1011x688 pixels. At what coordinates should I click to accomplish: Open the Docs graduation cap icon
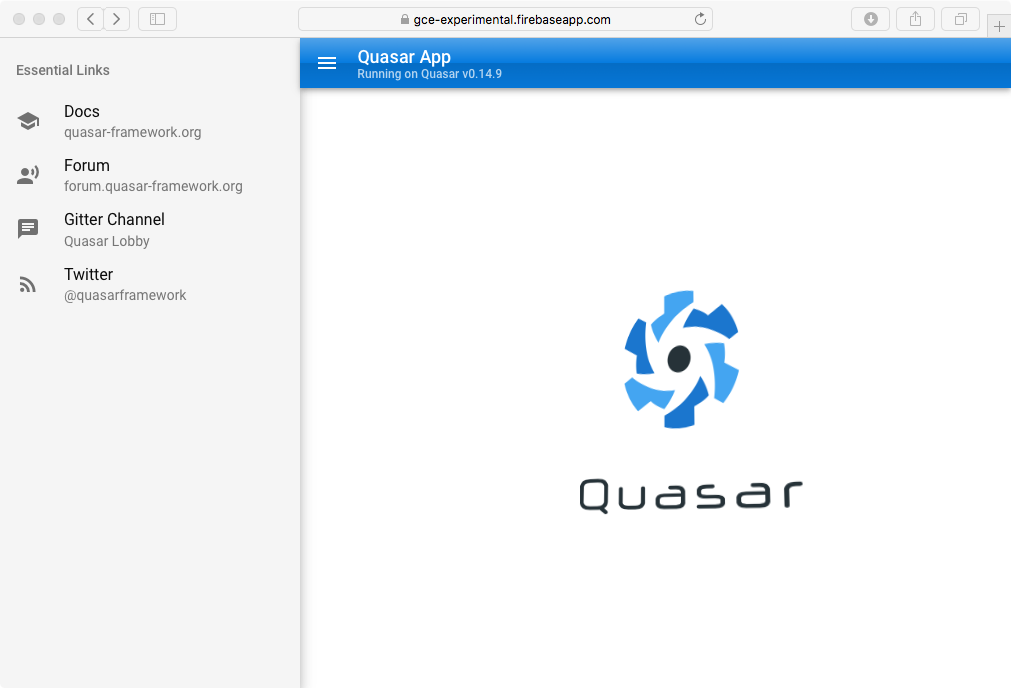coord(28,121)
